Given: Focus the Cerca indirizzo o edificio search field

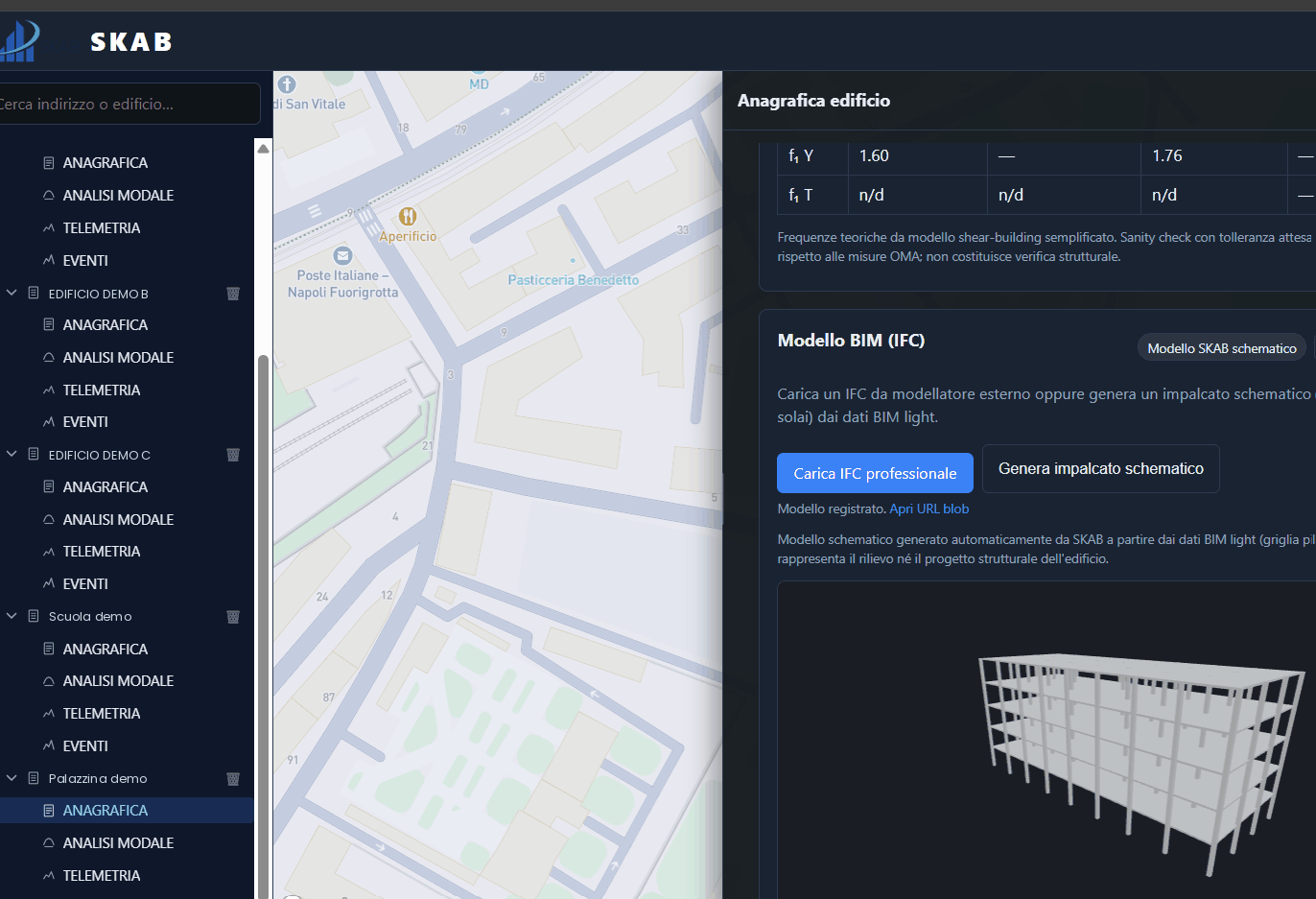Looking at the screenshot, I should click(129, 104).
